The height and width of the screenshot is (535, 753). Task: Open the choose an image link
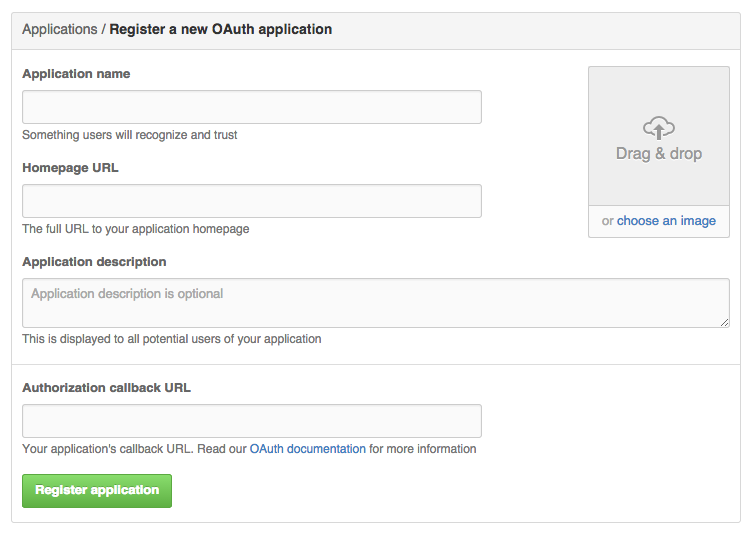point(666,221)
